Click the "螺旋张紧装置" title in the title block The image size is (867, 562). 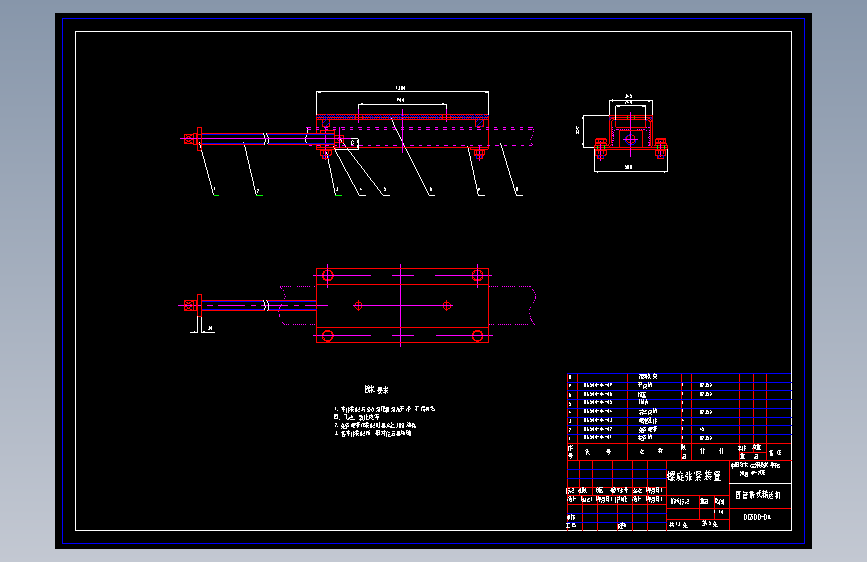694,476
